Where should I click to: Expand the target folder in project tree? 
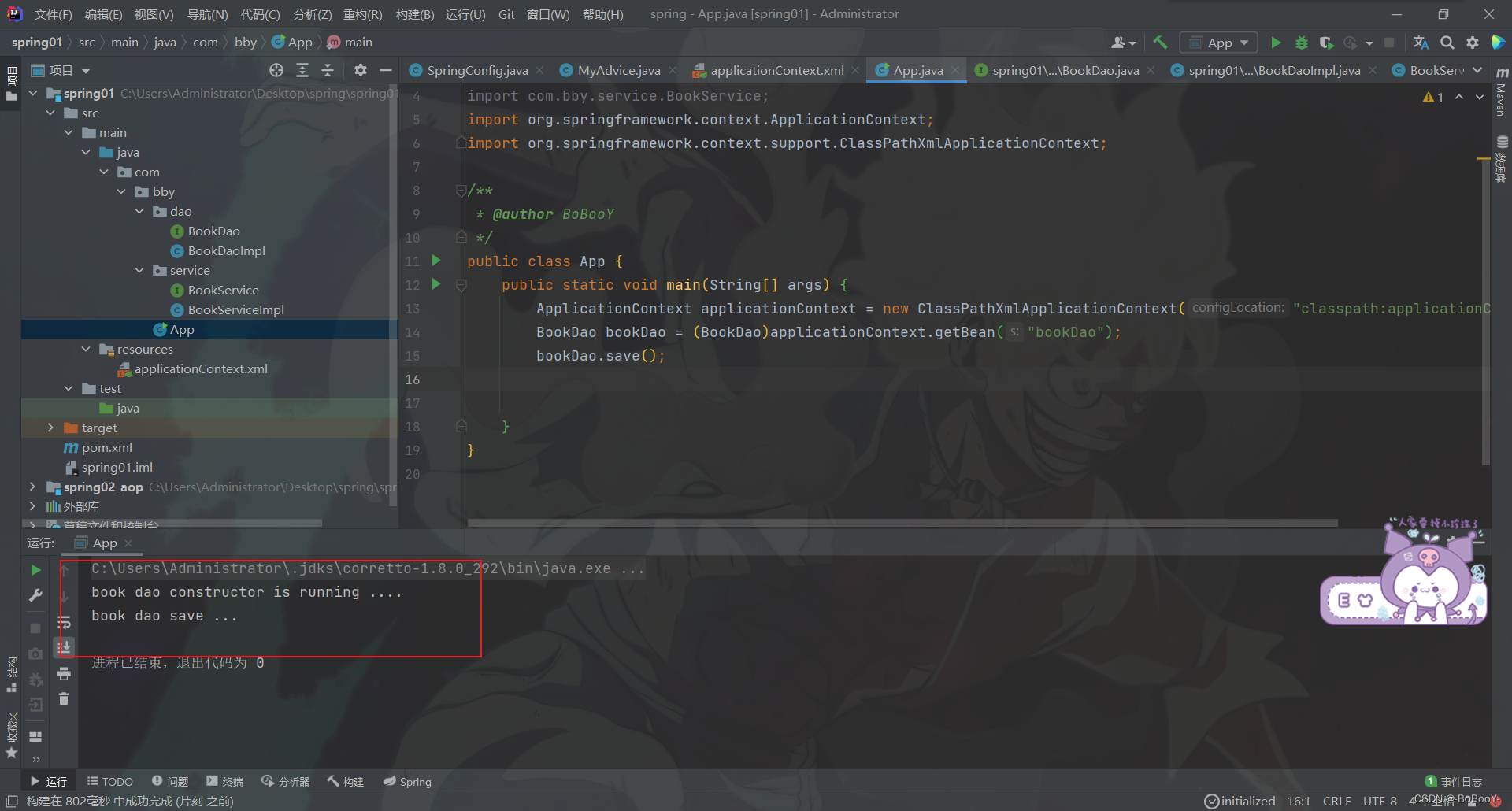click(50, 428)
